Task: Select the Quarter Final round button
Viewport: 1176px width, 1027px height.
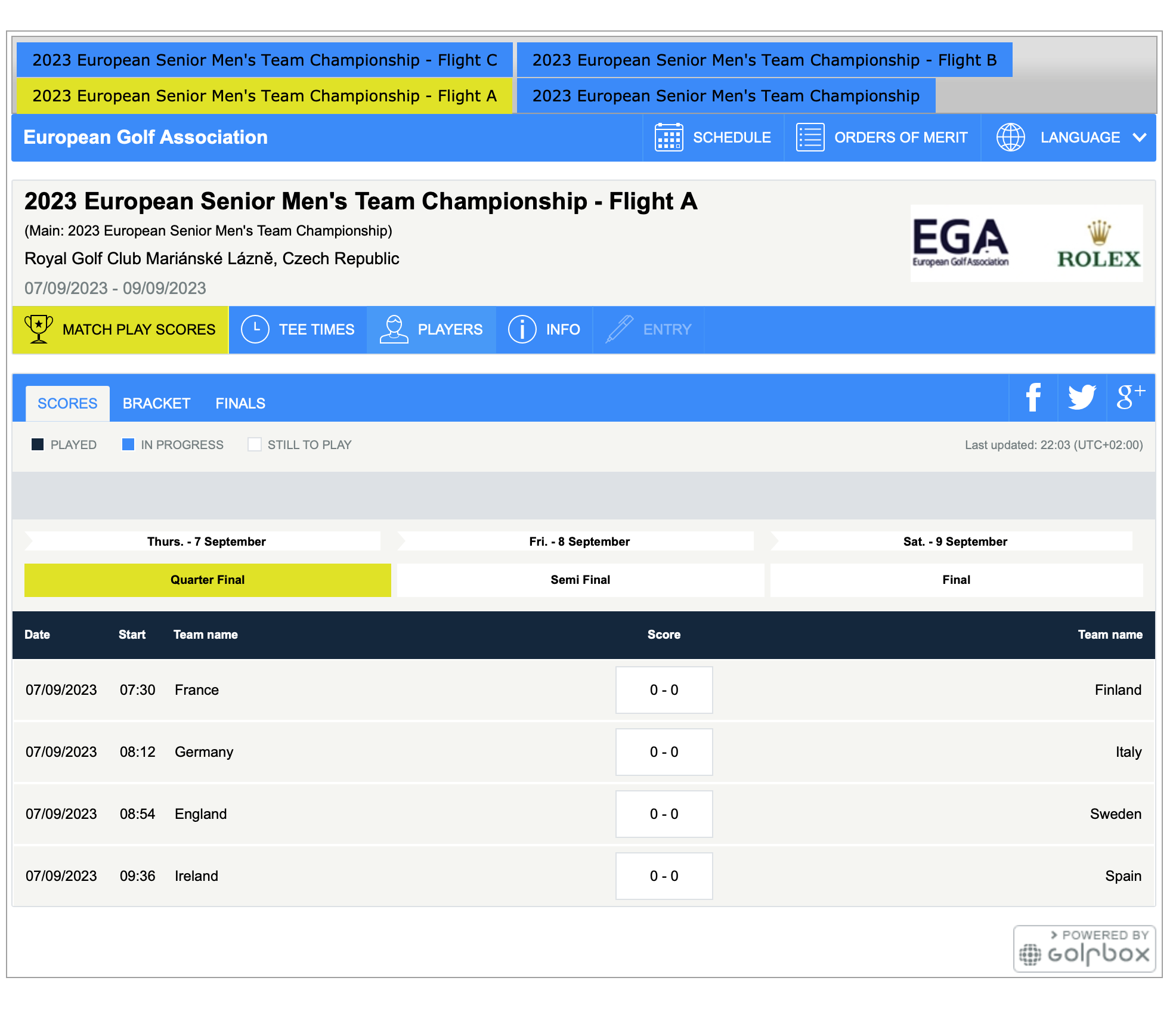Action: pos(208,580)
